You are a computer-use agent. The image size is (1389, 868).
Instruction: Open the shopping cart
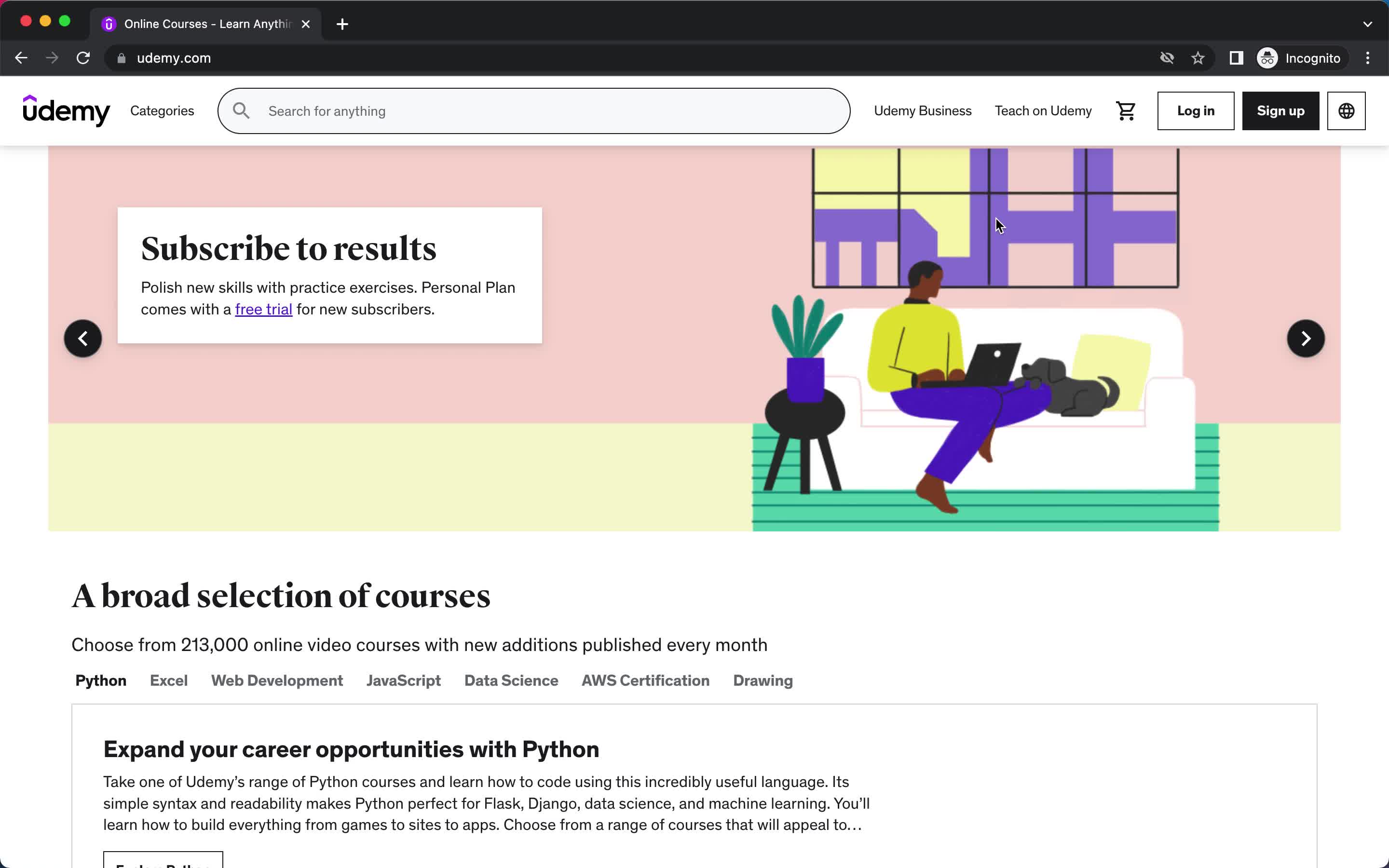[x=1126, y=111]
